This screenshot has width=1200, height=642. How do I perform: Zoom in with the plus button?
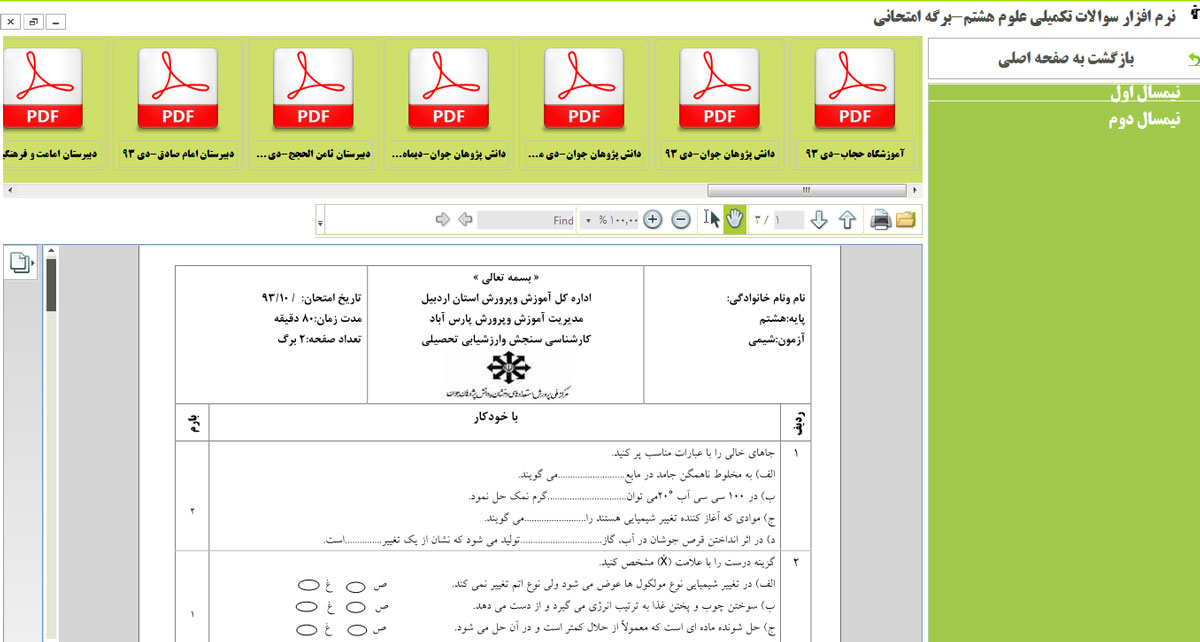653,220
